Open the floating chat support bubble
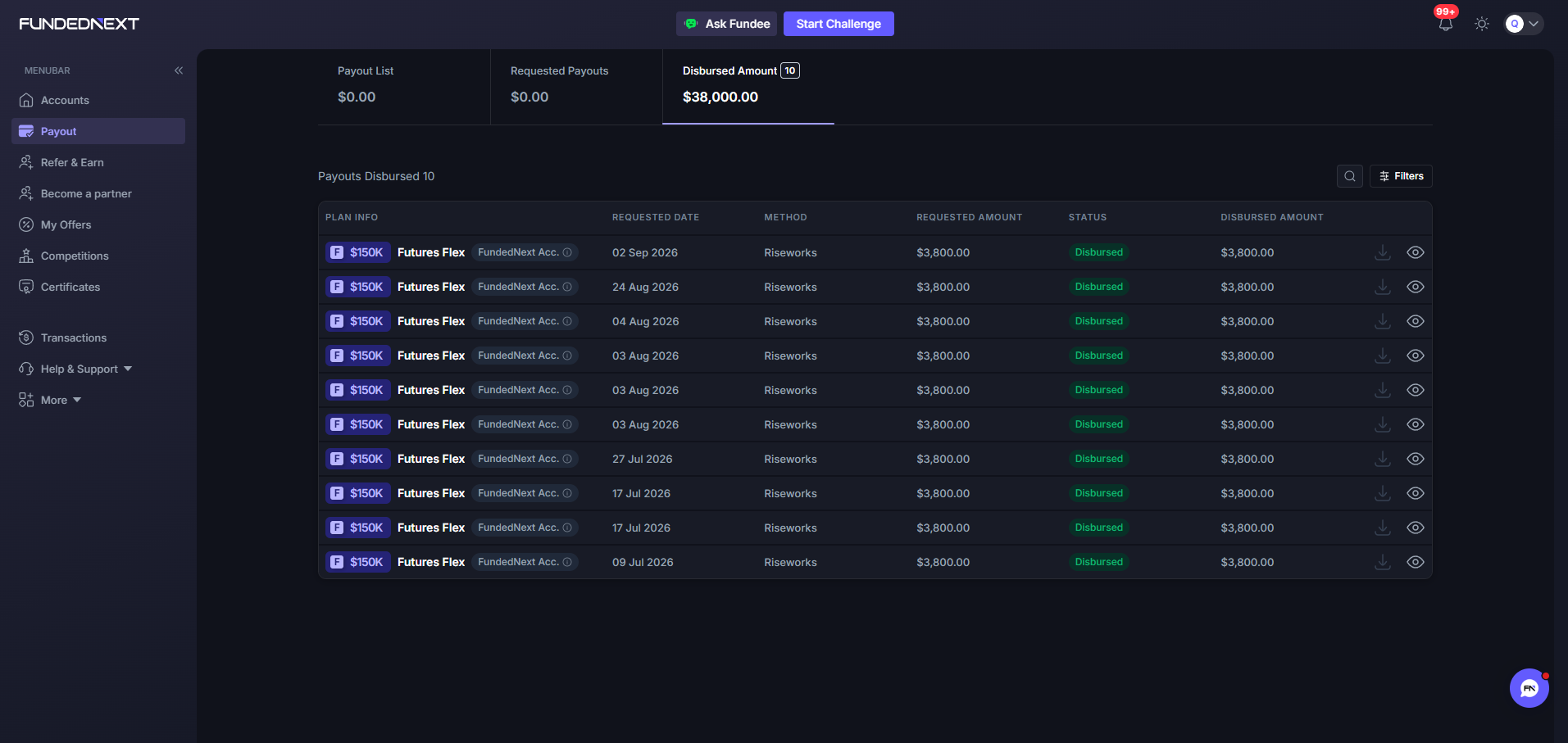 pos(1529,688)
